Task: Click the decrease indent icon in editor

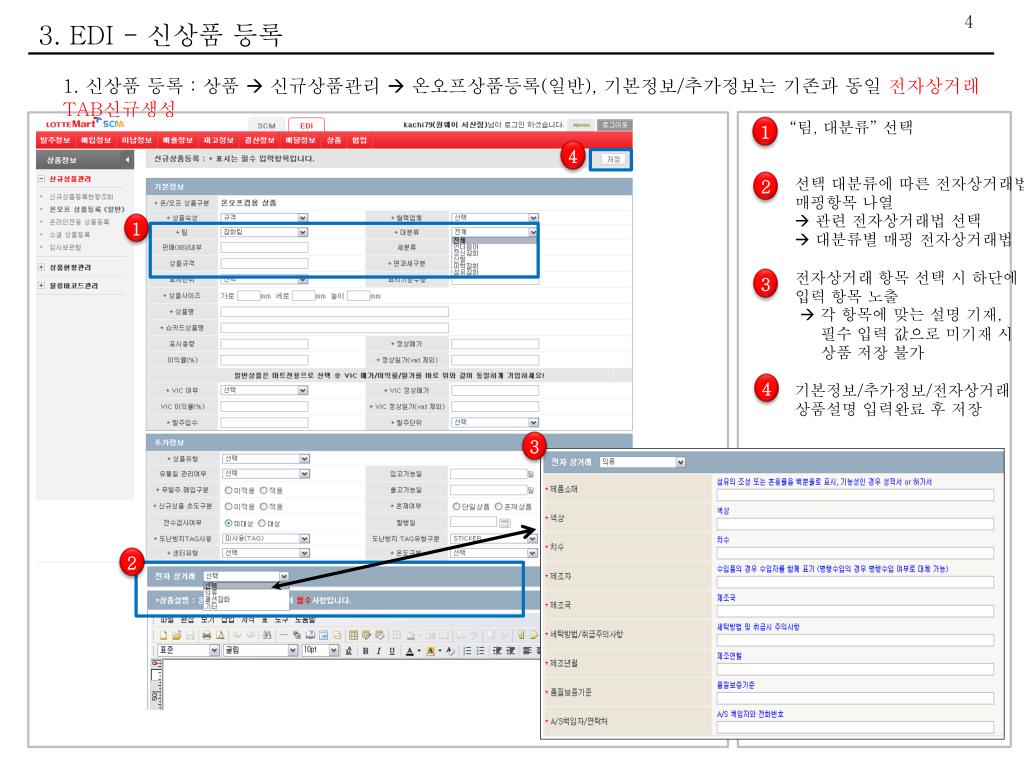Action: [x=497, y=651]
